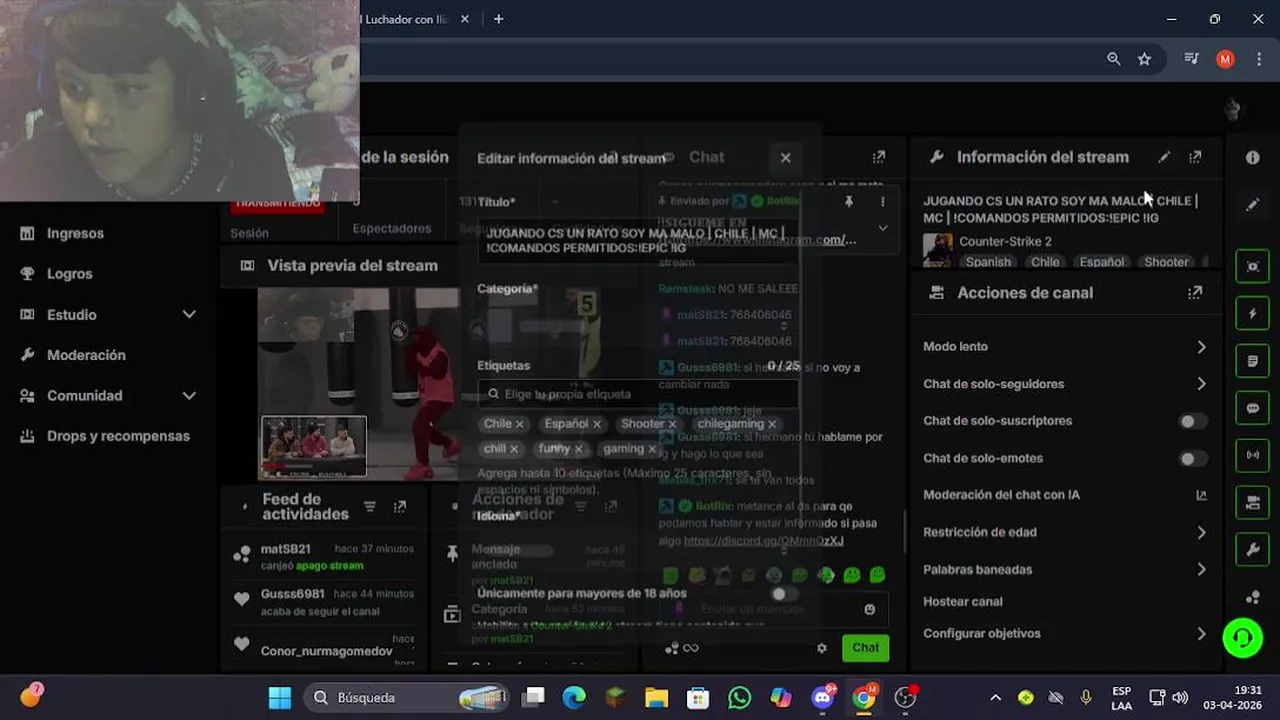Open Chrome media controls icon
Screen dimensions: 1280x720
tap(1192, 59)
